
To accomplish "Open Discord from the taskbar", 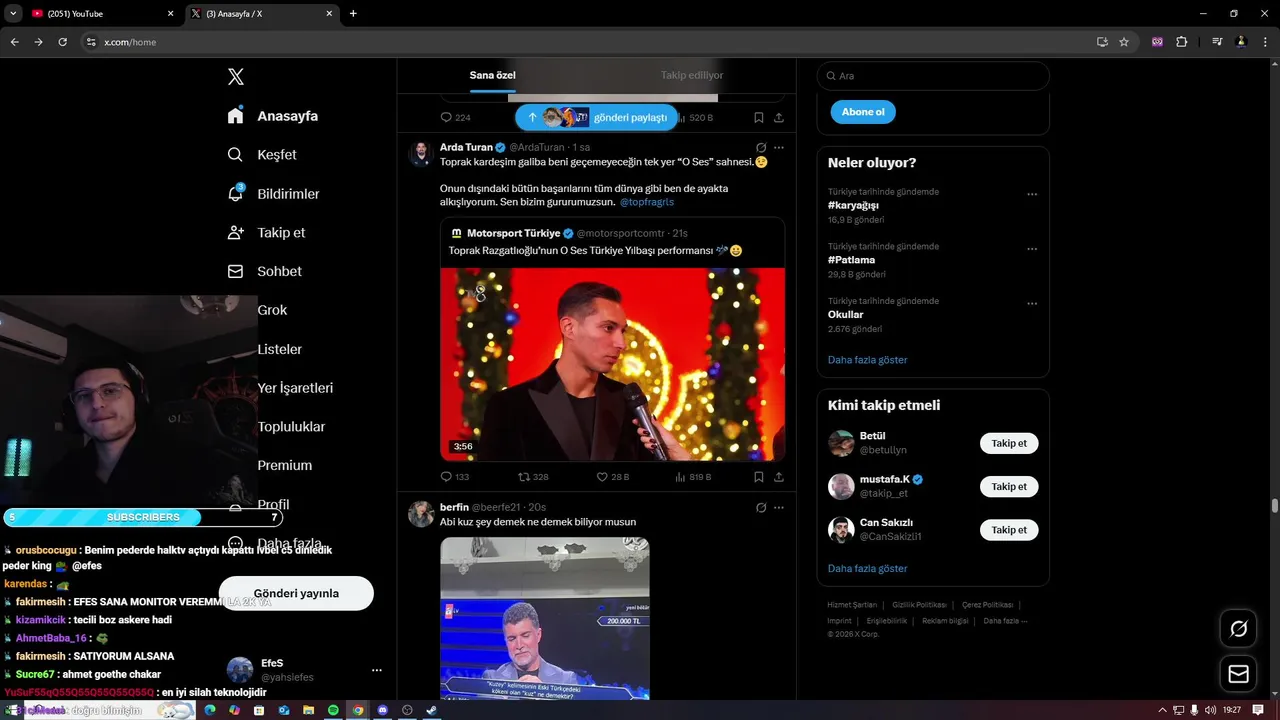I will (x=382, y=710).
